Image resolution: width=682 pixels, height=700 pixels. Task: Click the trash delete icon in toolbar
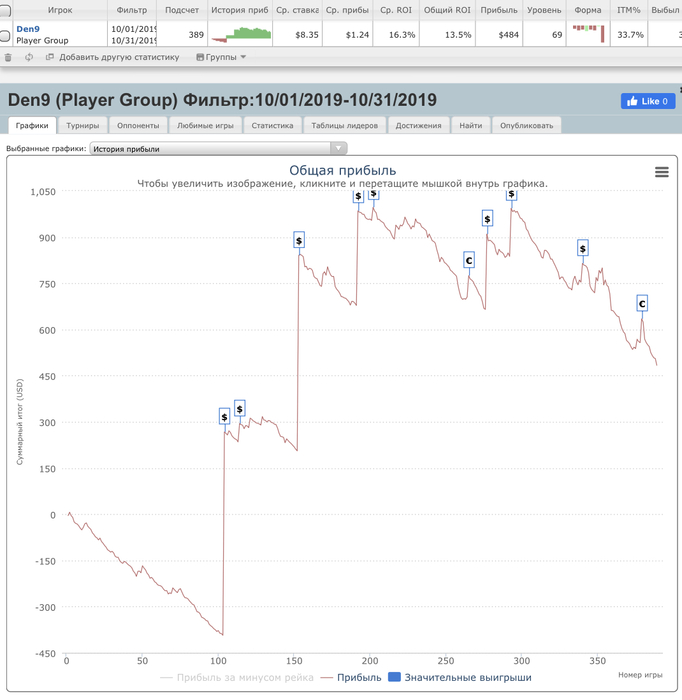tap(8, 57)
